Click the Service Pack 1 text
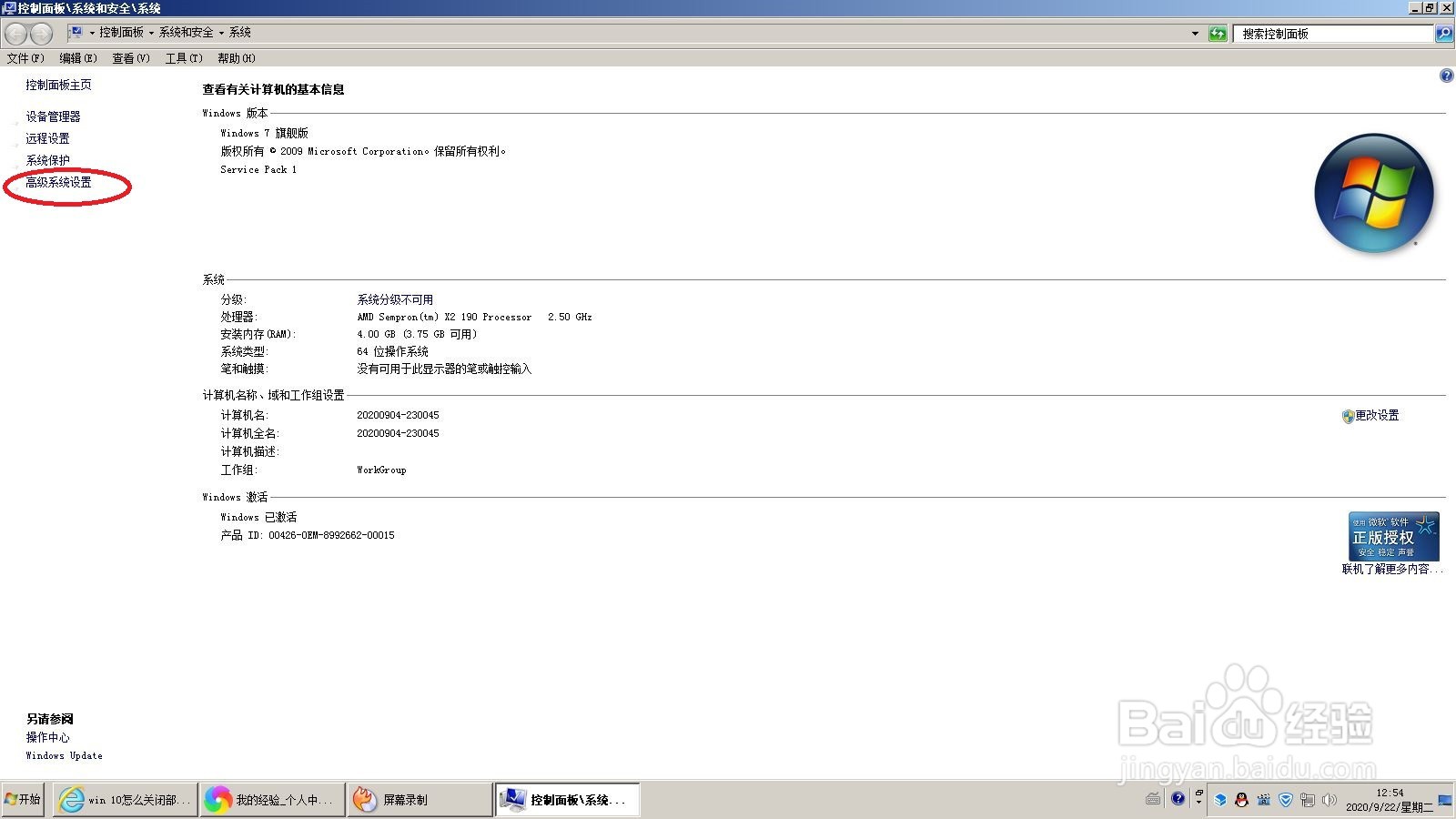This screenshot has height=819, width=1456. coord(258,169)
